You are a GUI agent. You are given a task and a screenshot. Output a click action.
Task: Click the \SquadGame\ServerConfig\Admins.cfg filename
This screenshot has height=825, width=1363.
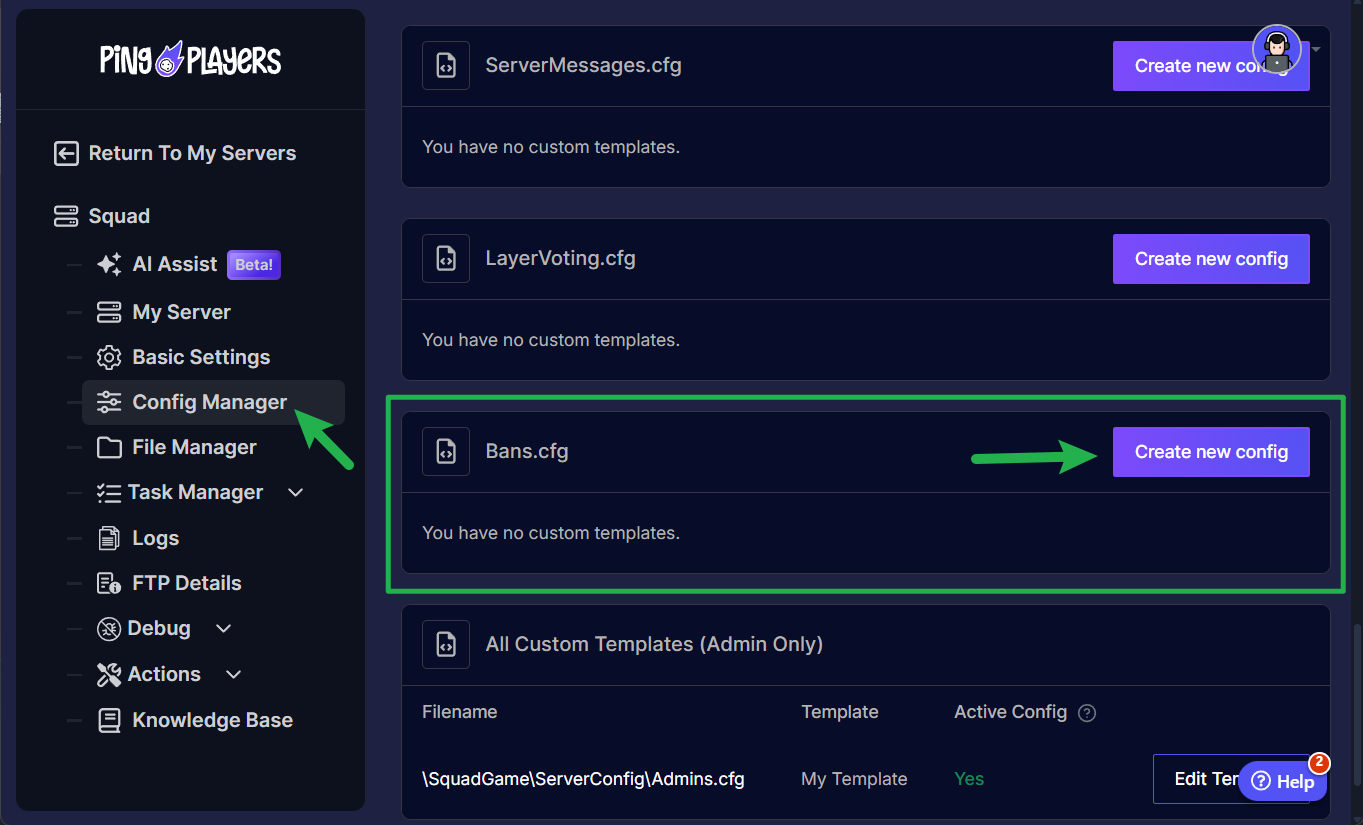tap(583, 779)
